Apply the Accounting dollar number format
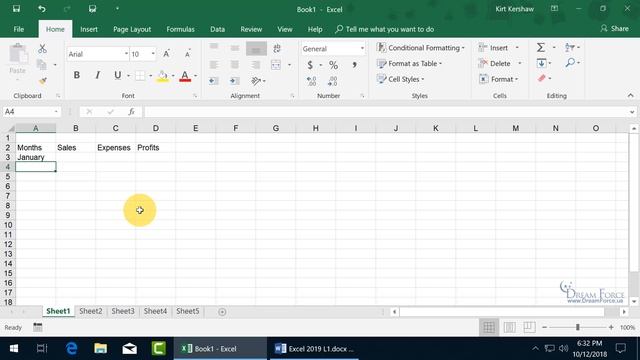640x360 pixels. point(310,65)
